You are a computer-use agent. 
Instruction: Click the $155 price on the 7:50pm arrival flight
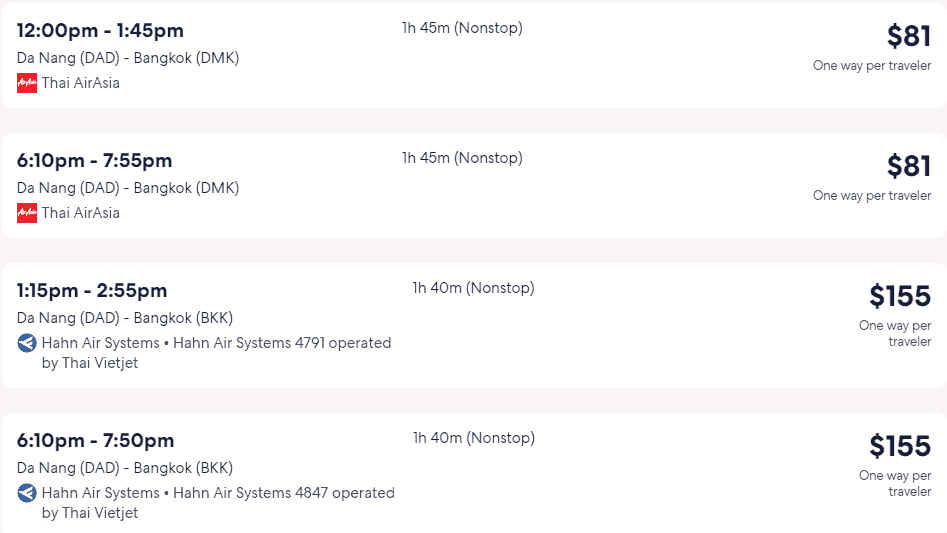point(900,445)
